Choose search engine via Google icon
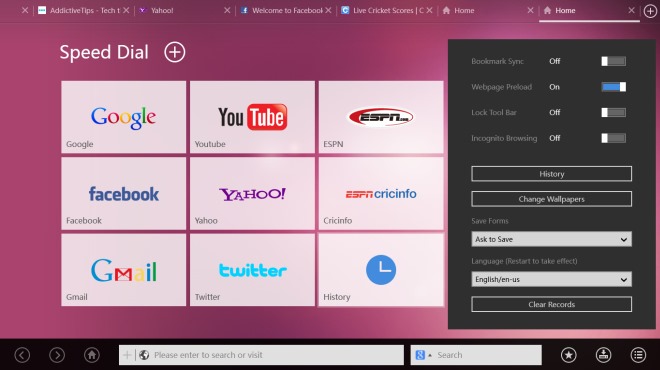This screenshot has width=660, height=370. pyautogui.click(x=420, y=355)
